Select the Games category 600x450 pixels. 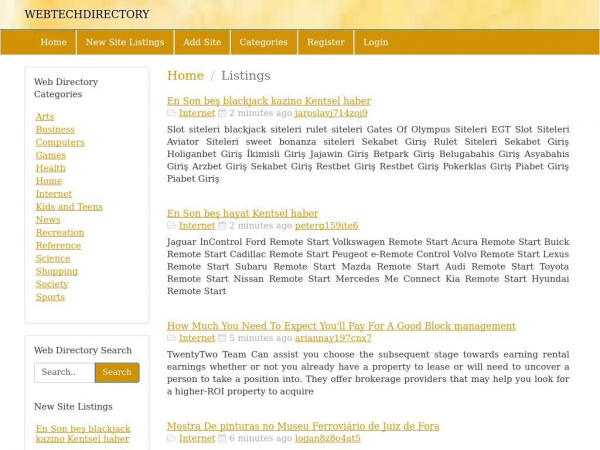[x=51, y=155]
